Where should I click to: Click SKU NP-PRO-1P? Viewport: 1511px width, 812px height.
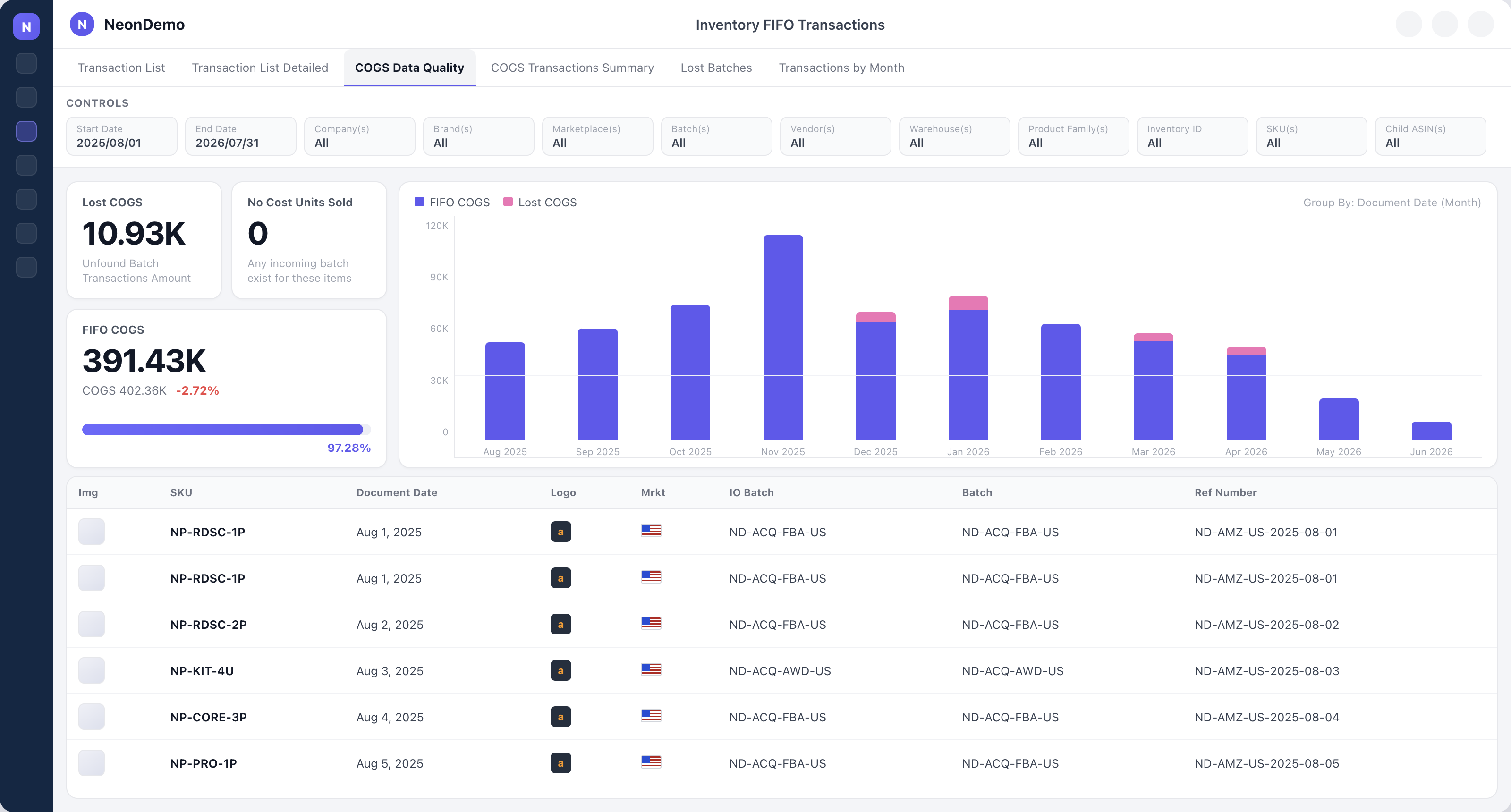(204, 763)
